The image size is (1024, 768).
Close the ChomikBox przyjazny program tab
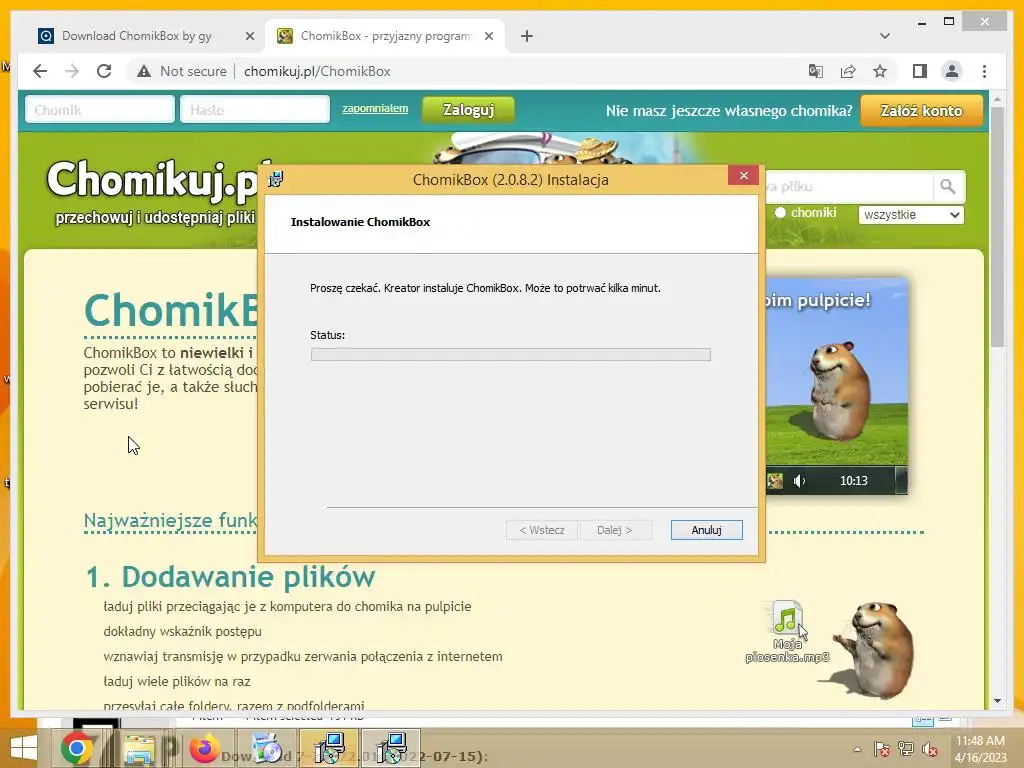488,36
